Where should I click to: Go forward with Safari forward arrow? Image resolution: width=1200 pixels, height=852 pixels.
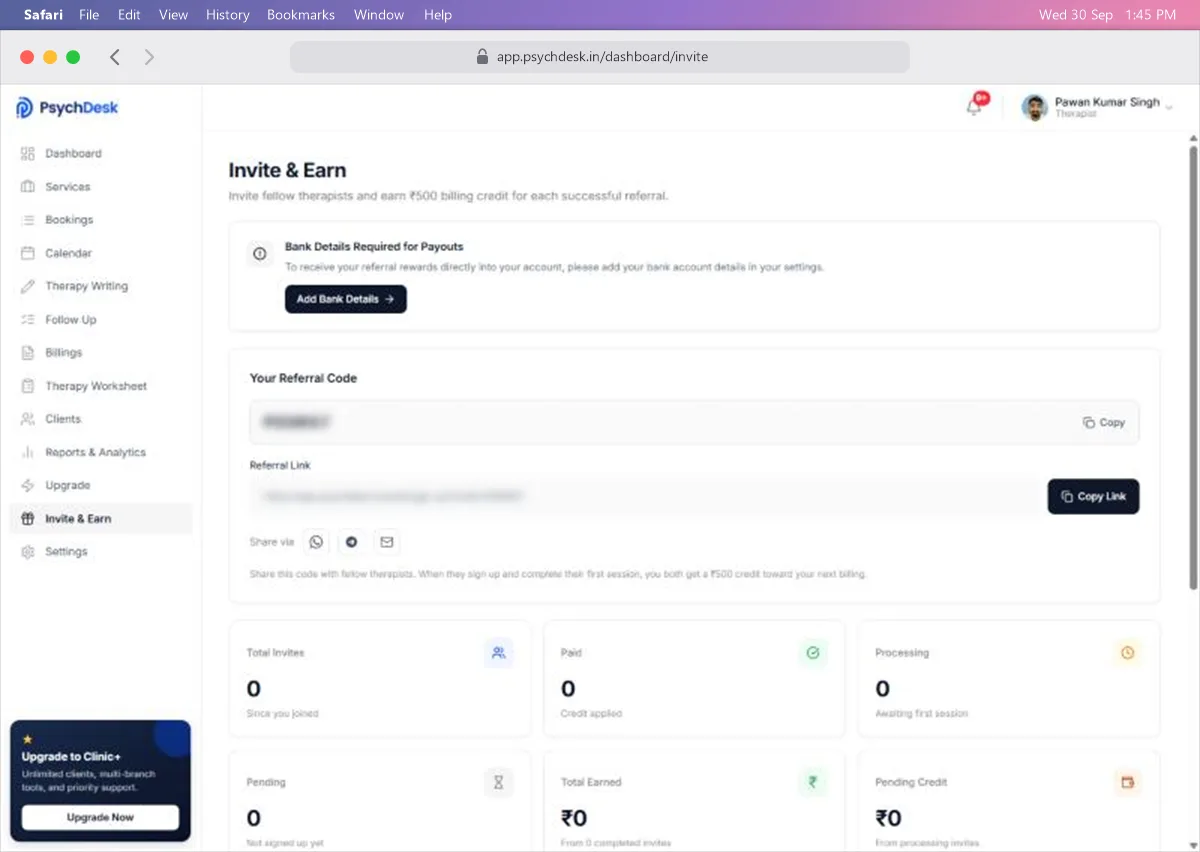pyautogui.click(x=149, y=57)
